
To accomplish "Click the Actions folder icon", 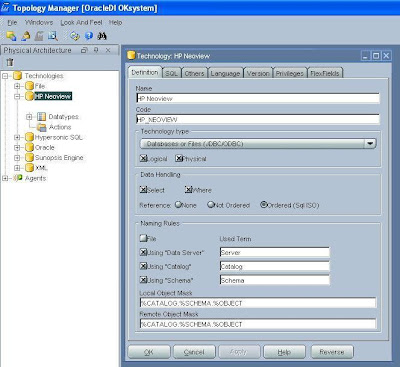I will [42, 127].
